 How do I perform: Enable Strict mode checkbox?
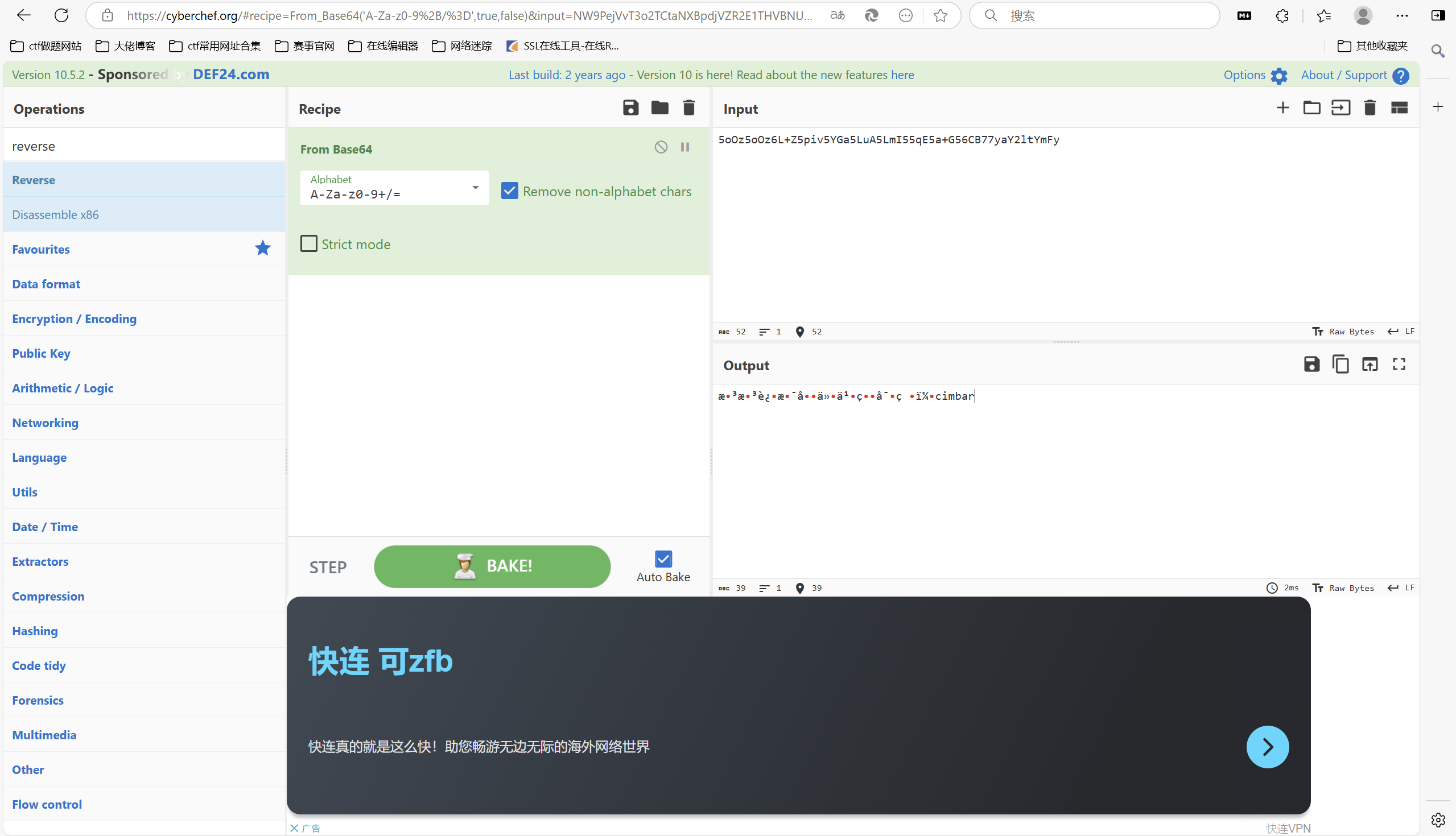(309, 244)
